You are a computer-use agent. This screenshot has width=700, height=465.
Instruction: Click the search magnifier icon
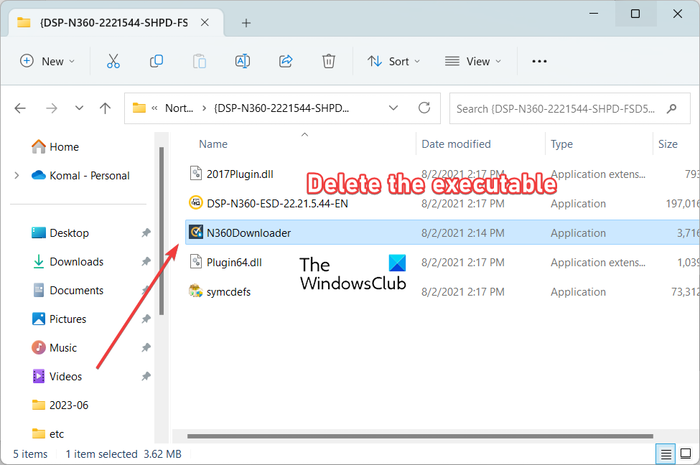671,108
